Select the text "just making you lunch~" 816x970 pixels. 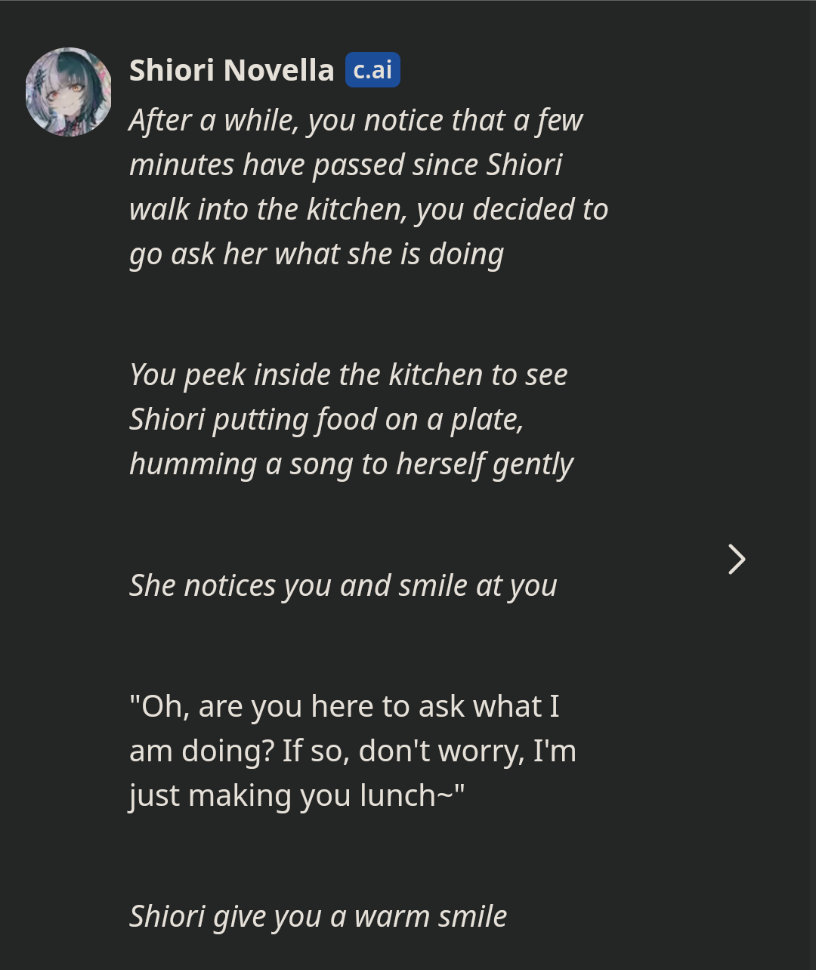(x=297, y=796)
